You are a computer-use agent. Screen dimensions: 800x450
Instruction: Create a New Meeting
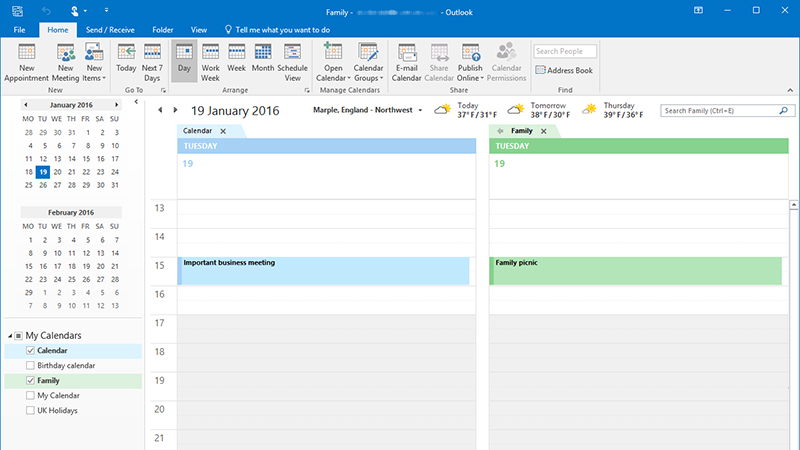click(x=65, y=62)
